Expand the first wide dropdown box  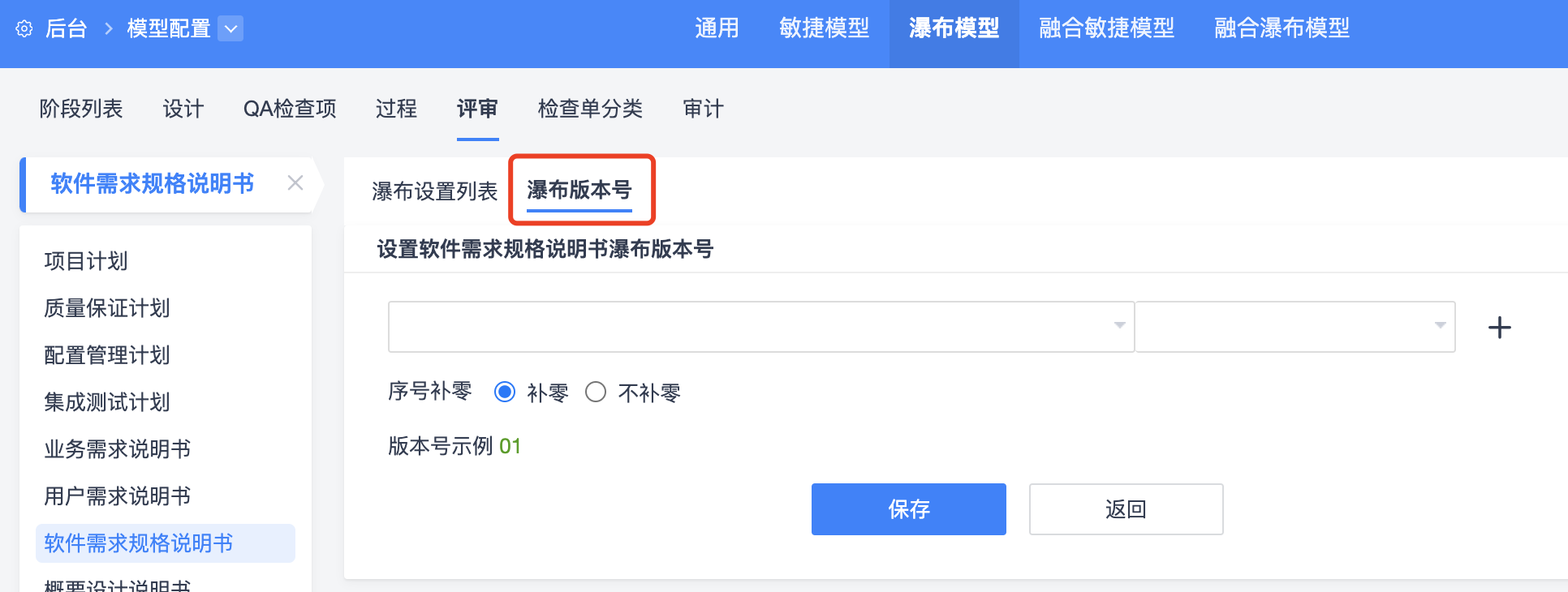coord(760,327)
